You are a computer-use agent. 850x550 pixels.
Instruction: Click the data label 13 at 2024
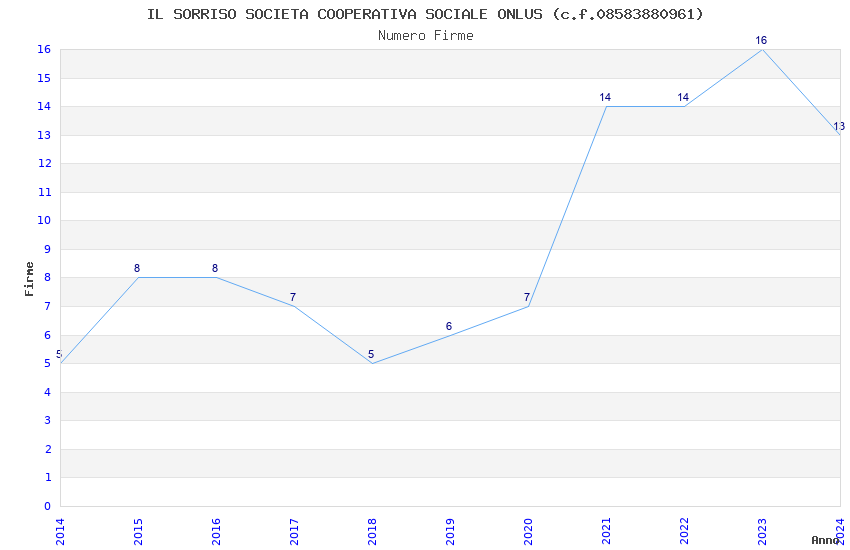point(839,126)
